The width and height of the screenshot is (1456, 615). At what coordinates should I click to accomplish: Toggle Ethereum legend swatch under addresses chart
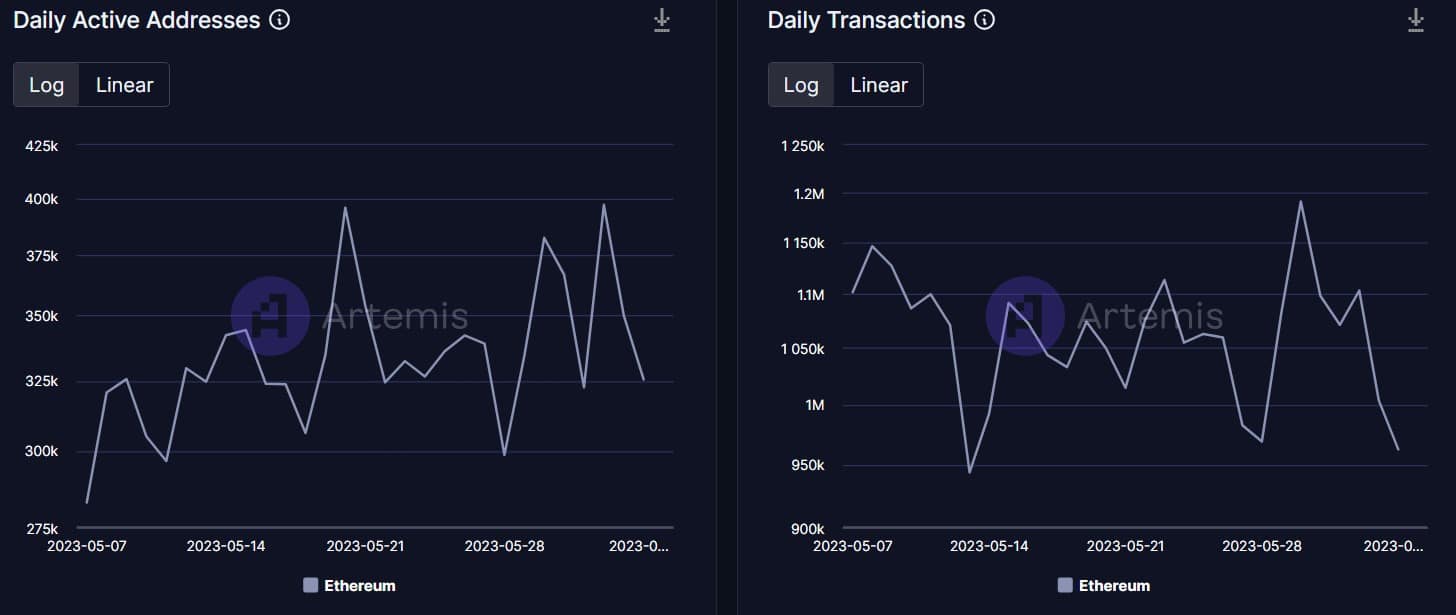coord(311,585)
